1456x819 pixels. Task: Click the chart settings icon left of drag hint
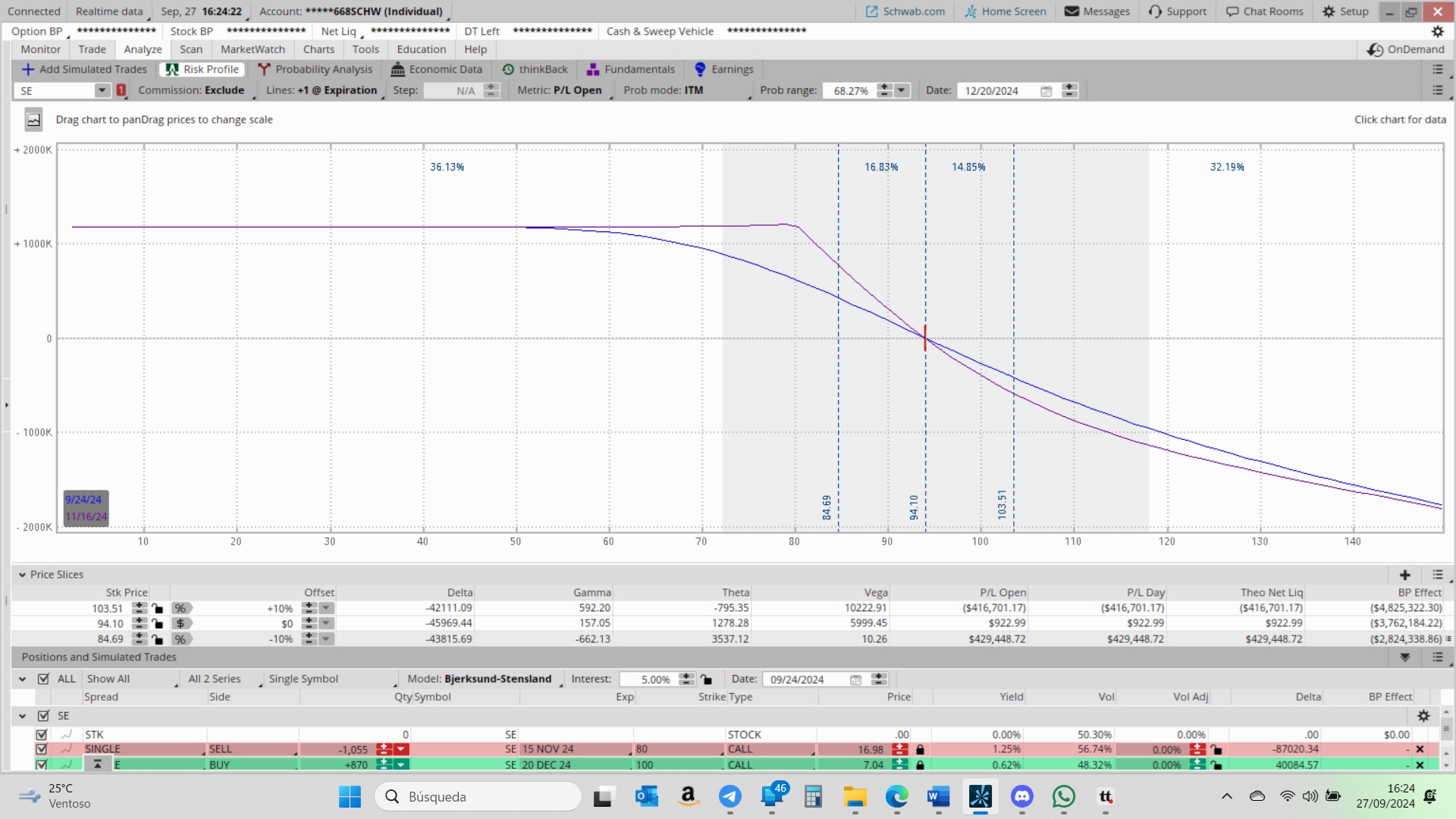click(x=33, y=120)
